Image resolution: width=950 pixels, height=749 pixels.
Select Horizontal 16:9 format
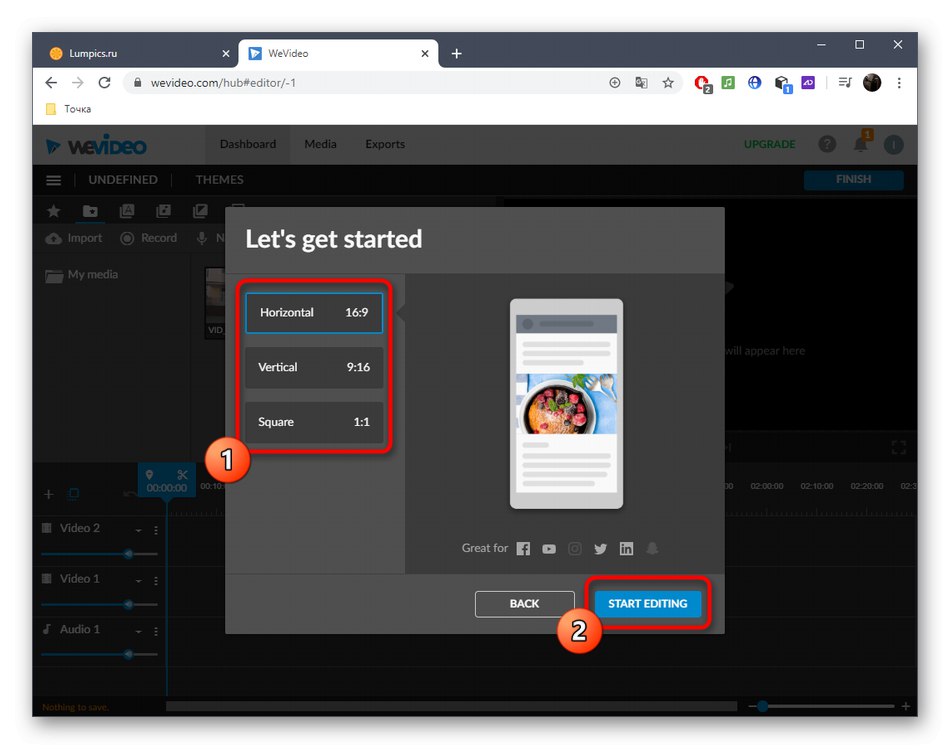(314, 313)
